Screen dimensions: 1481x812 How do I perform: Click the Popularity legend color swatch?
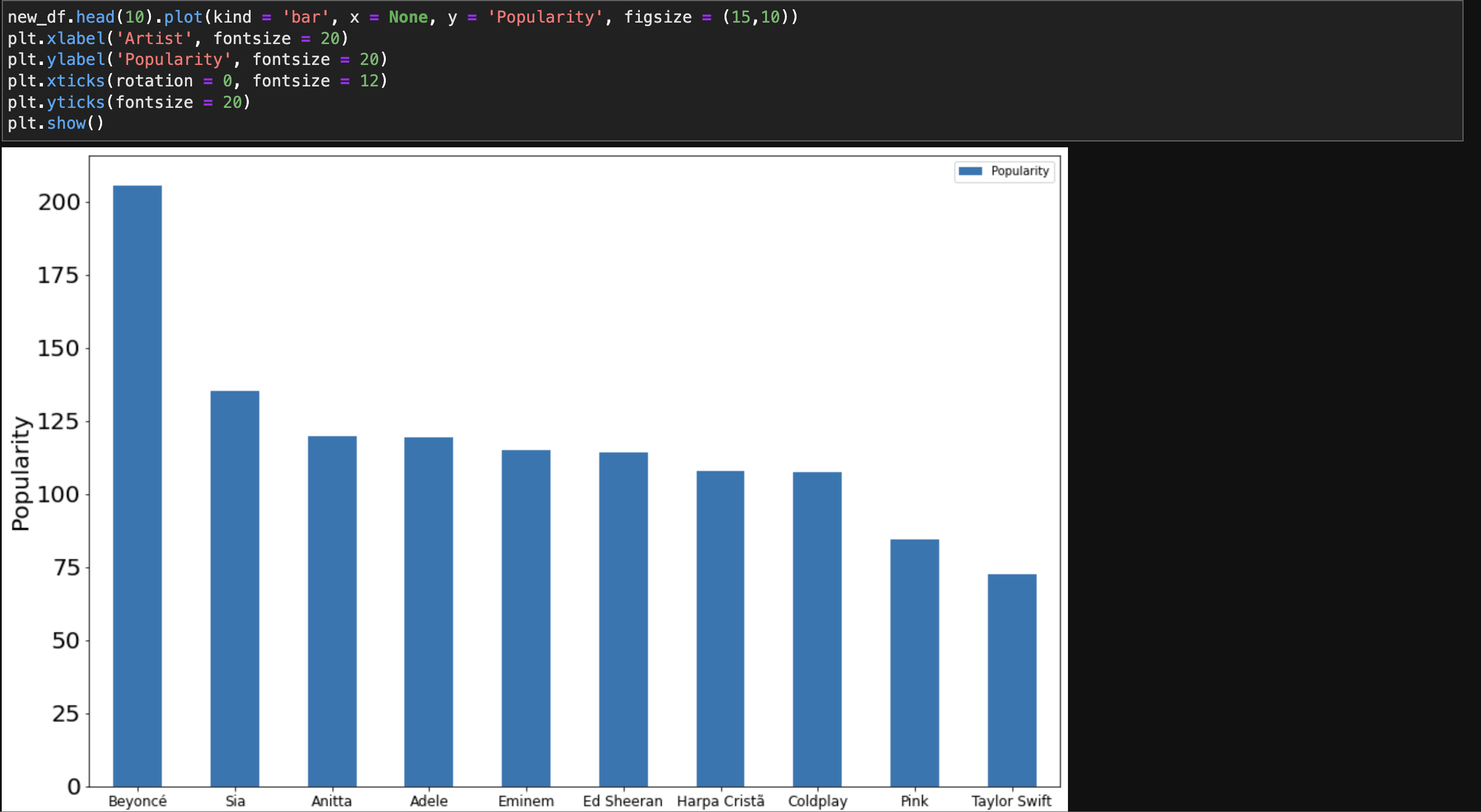click(970, 171)
